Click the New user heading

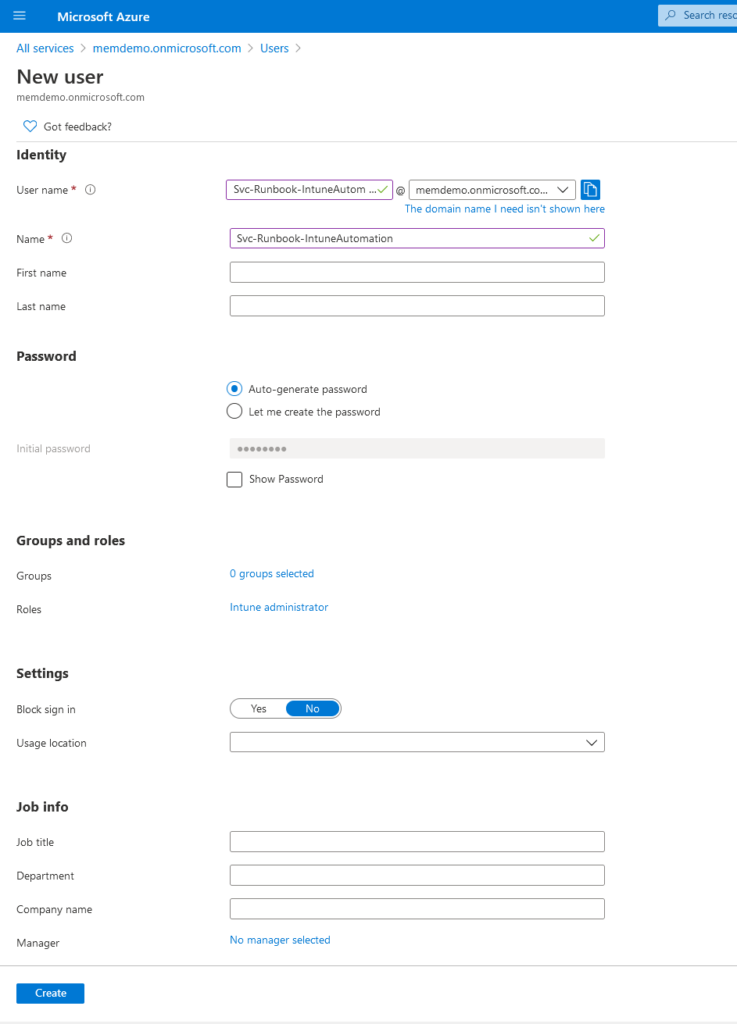click(60, 77)
